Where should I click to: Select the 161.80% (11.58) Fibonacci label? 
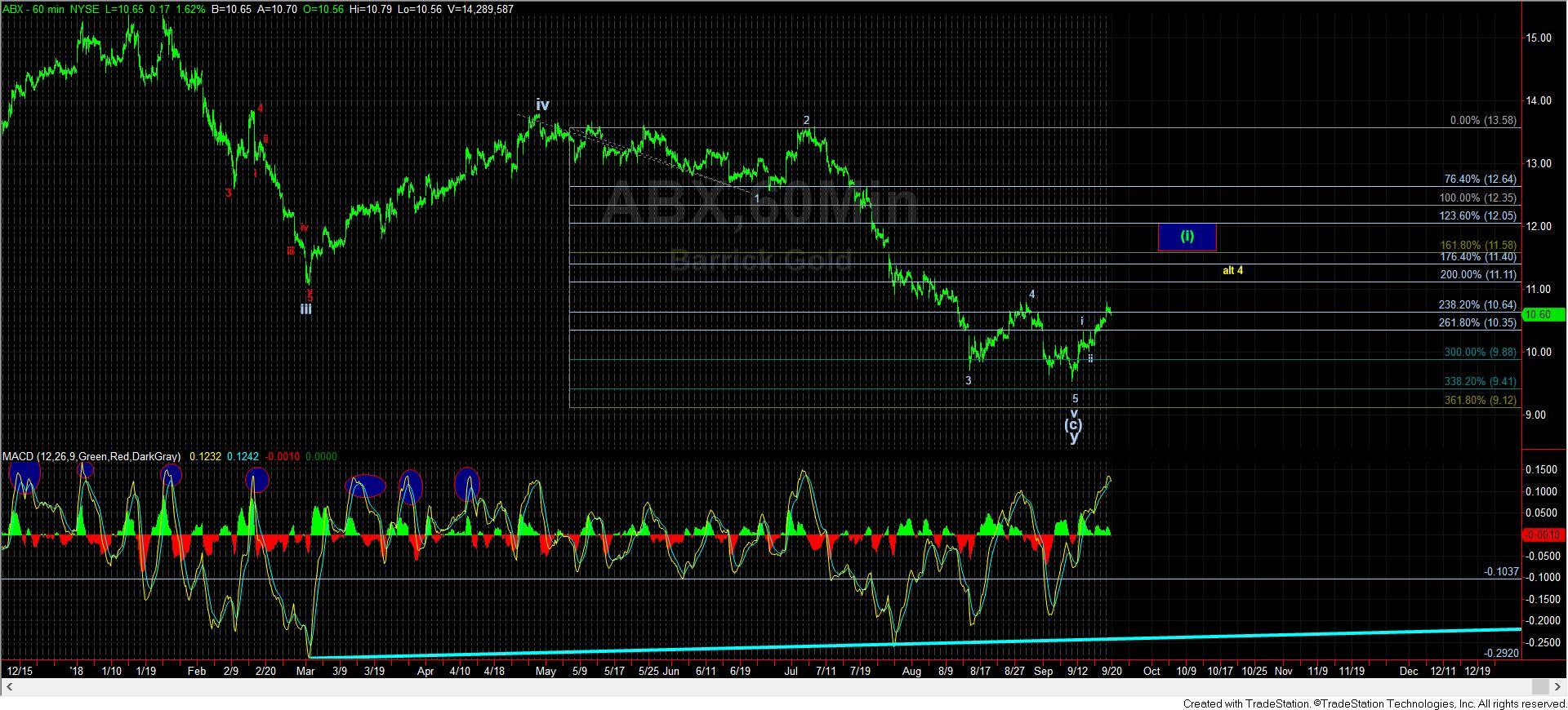click(x=1477, y=245)
